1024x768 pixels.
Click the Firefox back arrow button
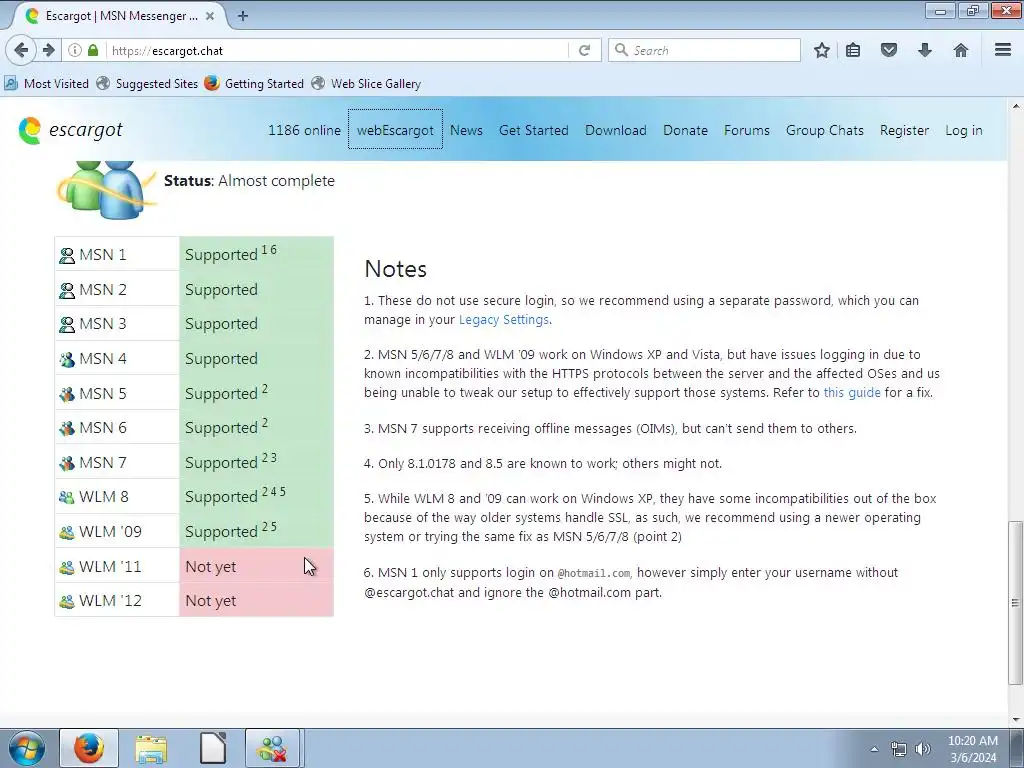pos(21,50)
